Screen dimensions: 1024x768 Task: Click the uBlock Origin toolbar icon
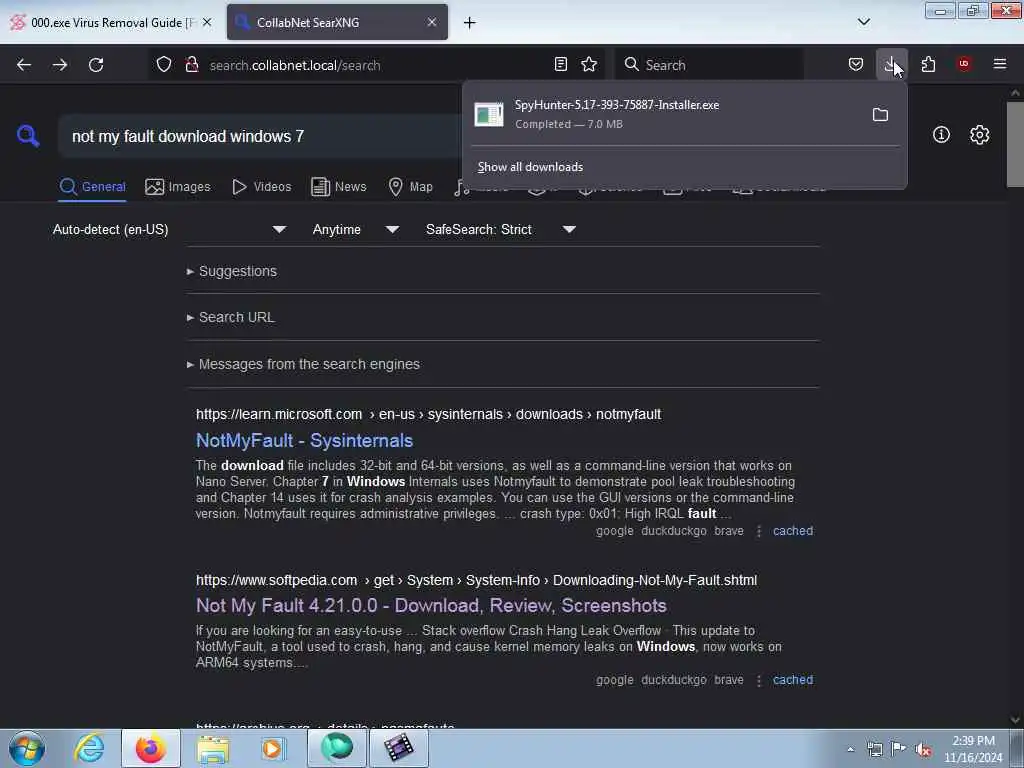964,65
